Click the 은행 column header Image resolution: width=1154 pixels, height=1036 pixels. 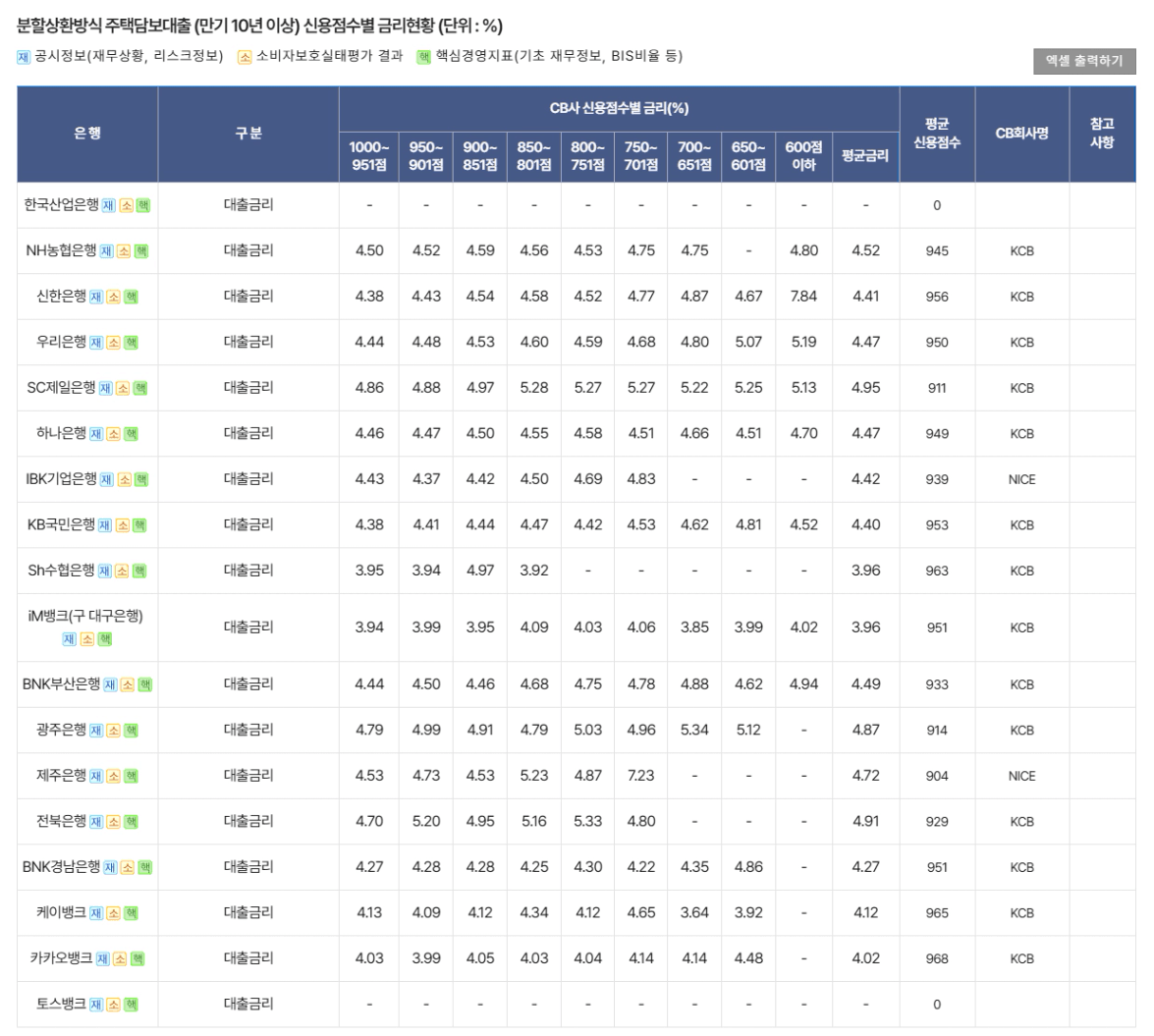click(87, 134)
